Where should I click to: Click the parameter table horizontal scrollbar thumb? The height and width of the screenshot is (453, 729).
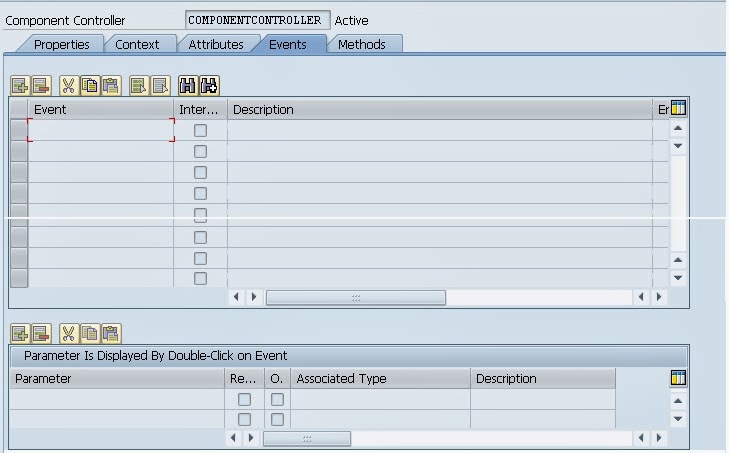(x=307, y=439)
